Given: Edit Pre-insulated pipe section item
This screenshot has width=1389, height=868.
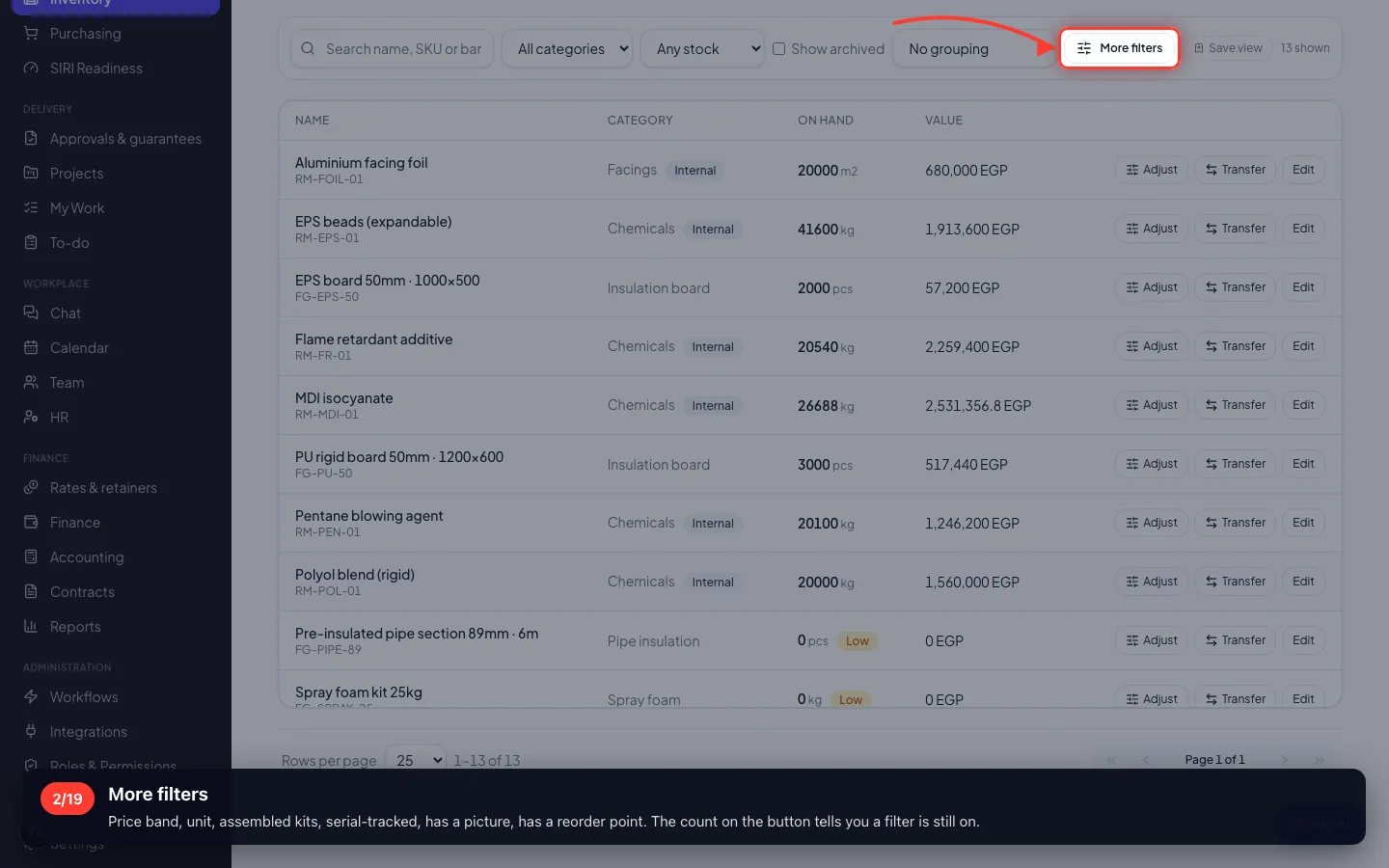Looking at the screenshot, I should 1303,640.
